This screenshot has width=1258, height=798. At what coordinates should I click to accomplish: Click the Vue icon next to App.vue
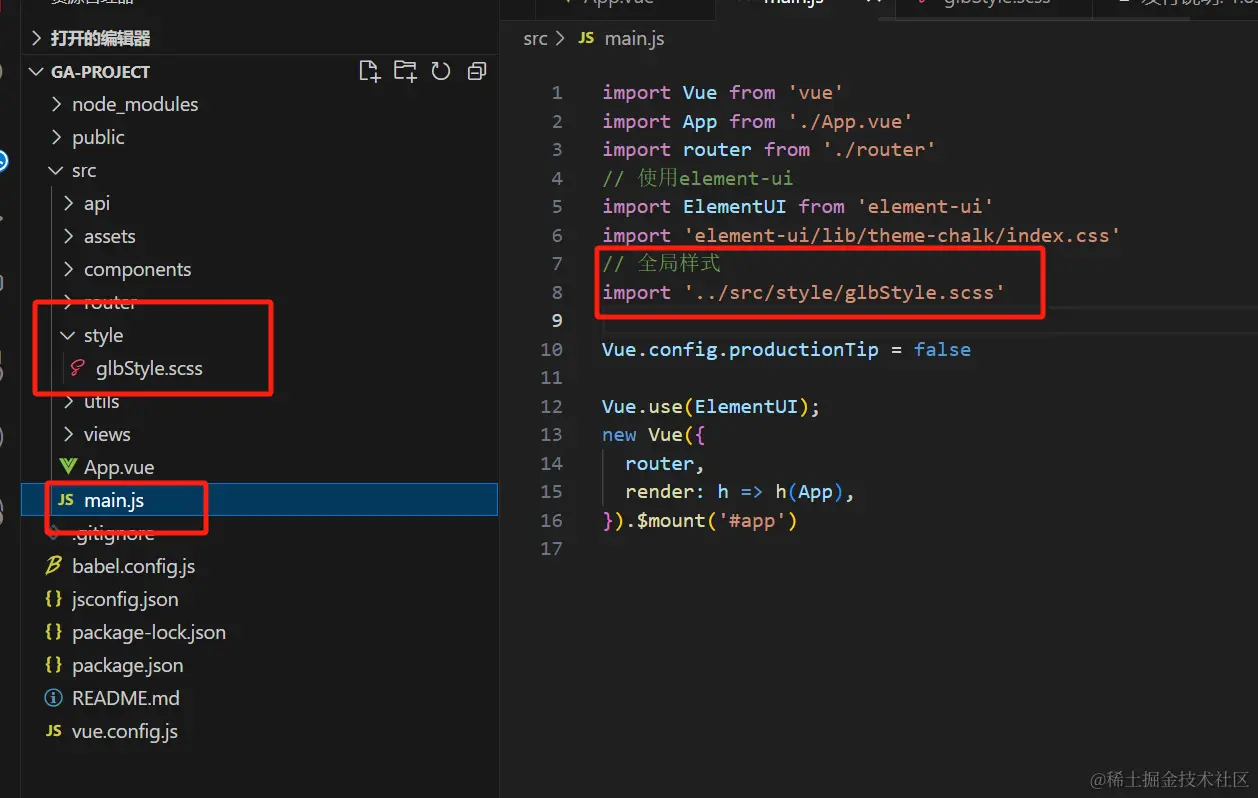(68, 467)
